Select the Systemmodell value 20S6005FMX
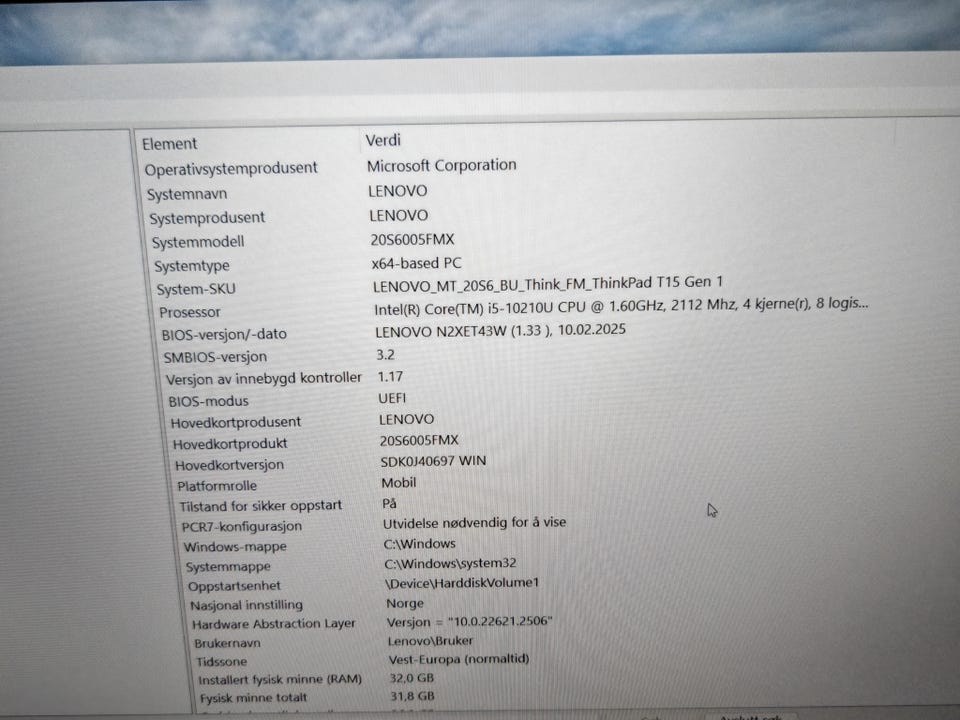Viewport: 960px width, 720px height. click(412, 239)
